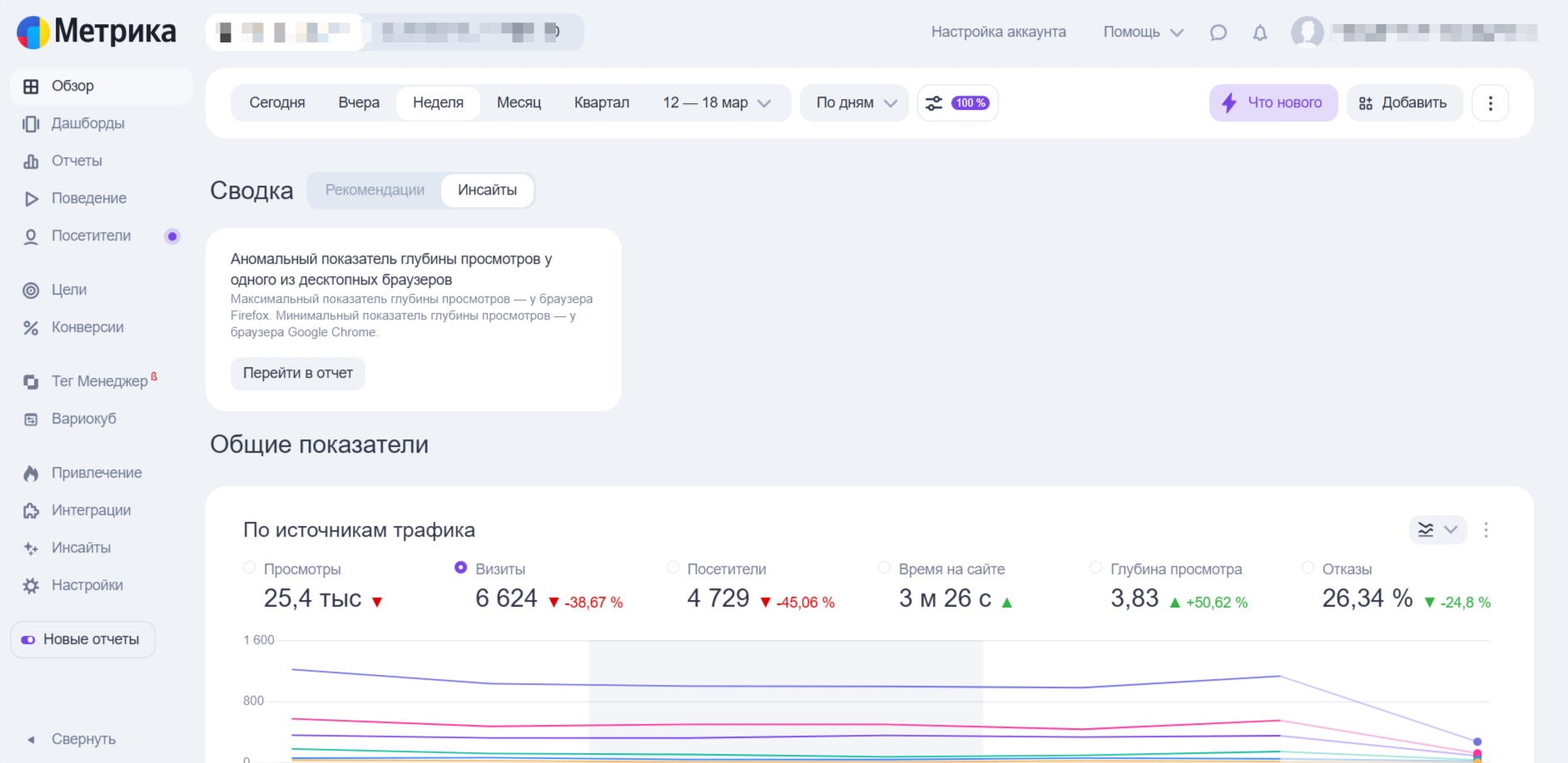Screen dimensions: 1568x763
Task: Click the Перейти в отчет button
Action: click(298, 374)
